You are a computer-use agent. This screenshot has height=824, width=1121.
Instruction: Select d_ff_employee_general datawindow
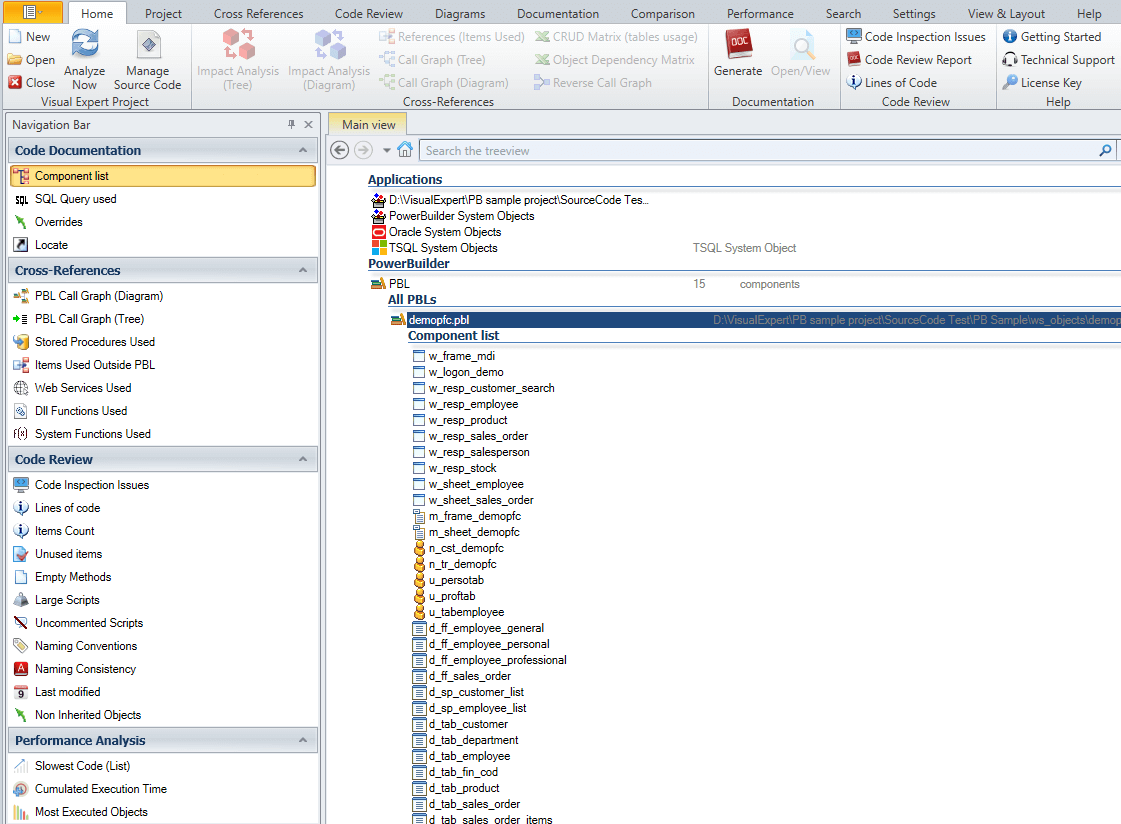(x=486, y=628)
